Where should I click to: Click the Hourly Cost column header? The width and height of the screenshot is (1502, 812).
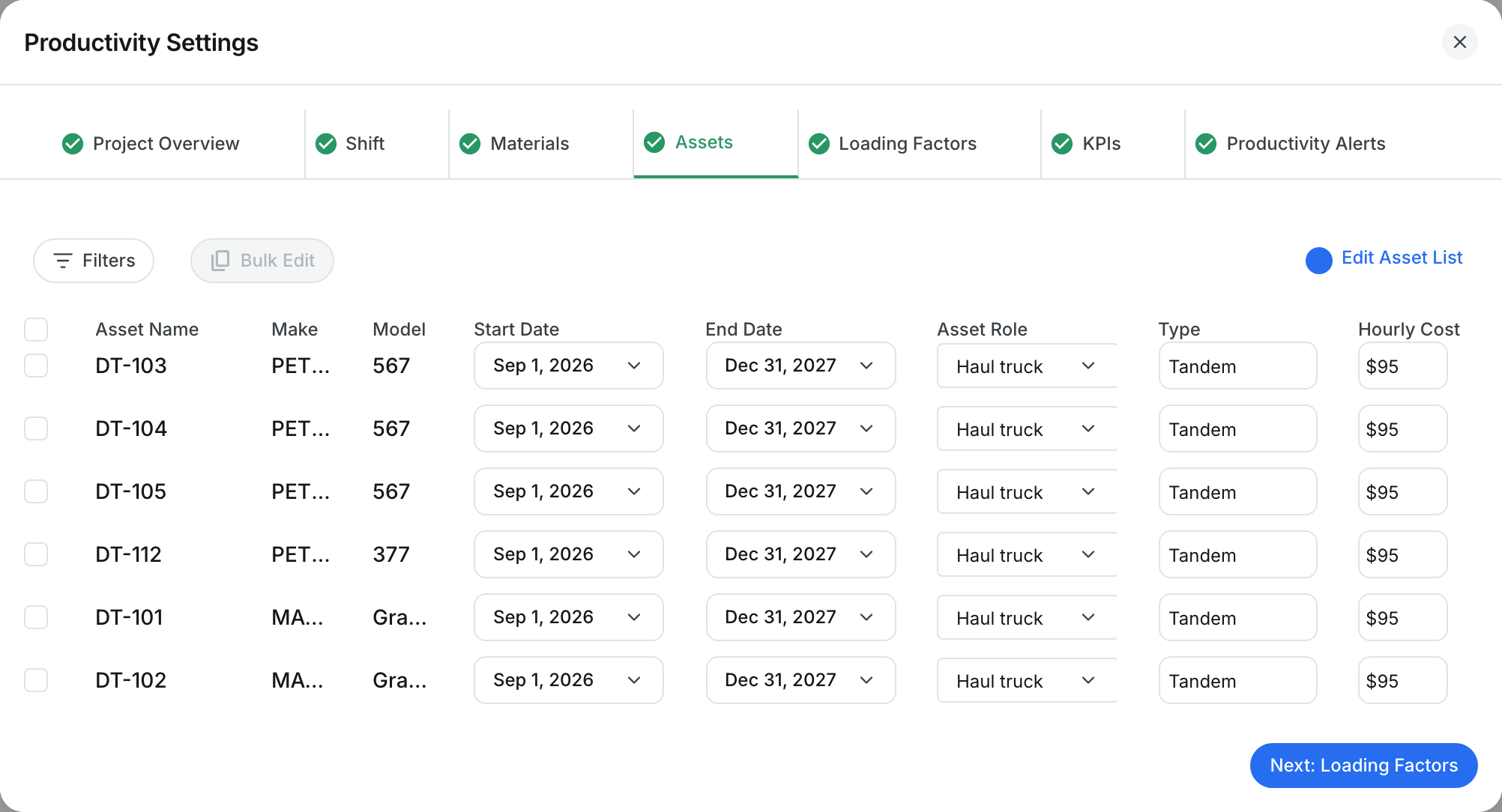(x=1408, y=330)
